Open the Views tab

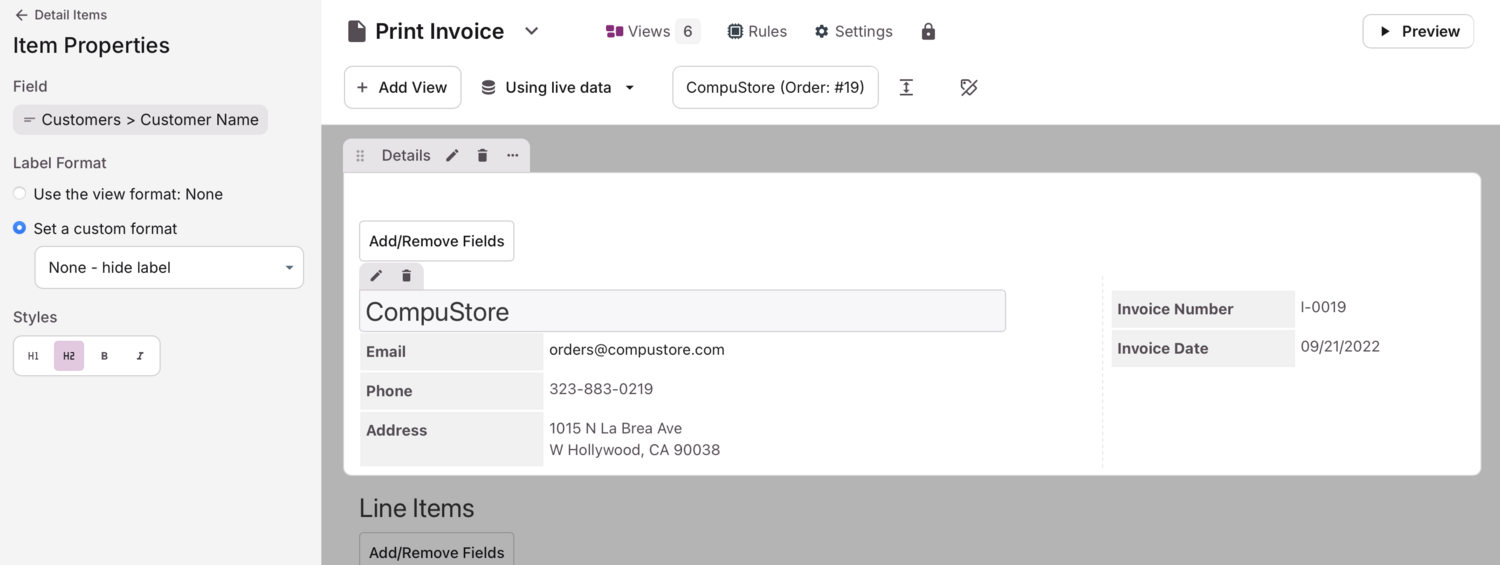point(651,31)
